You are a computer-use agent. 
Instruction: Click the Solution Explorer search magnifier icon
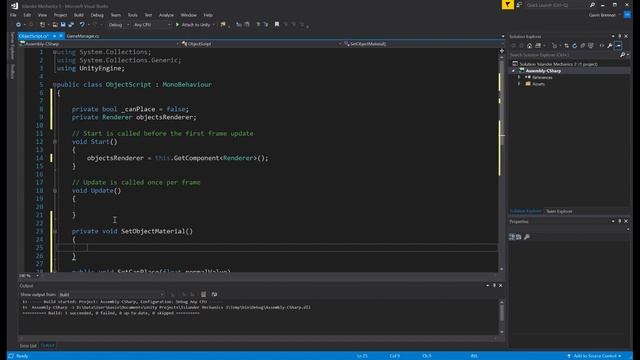click(x=622, y=55)
